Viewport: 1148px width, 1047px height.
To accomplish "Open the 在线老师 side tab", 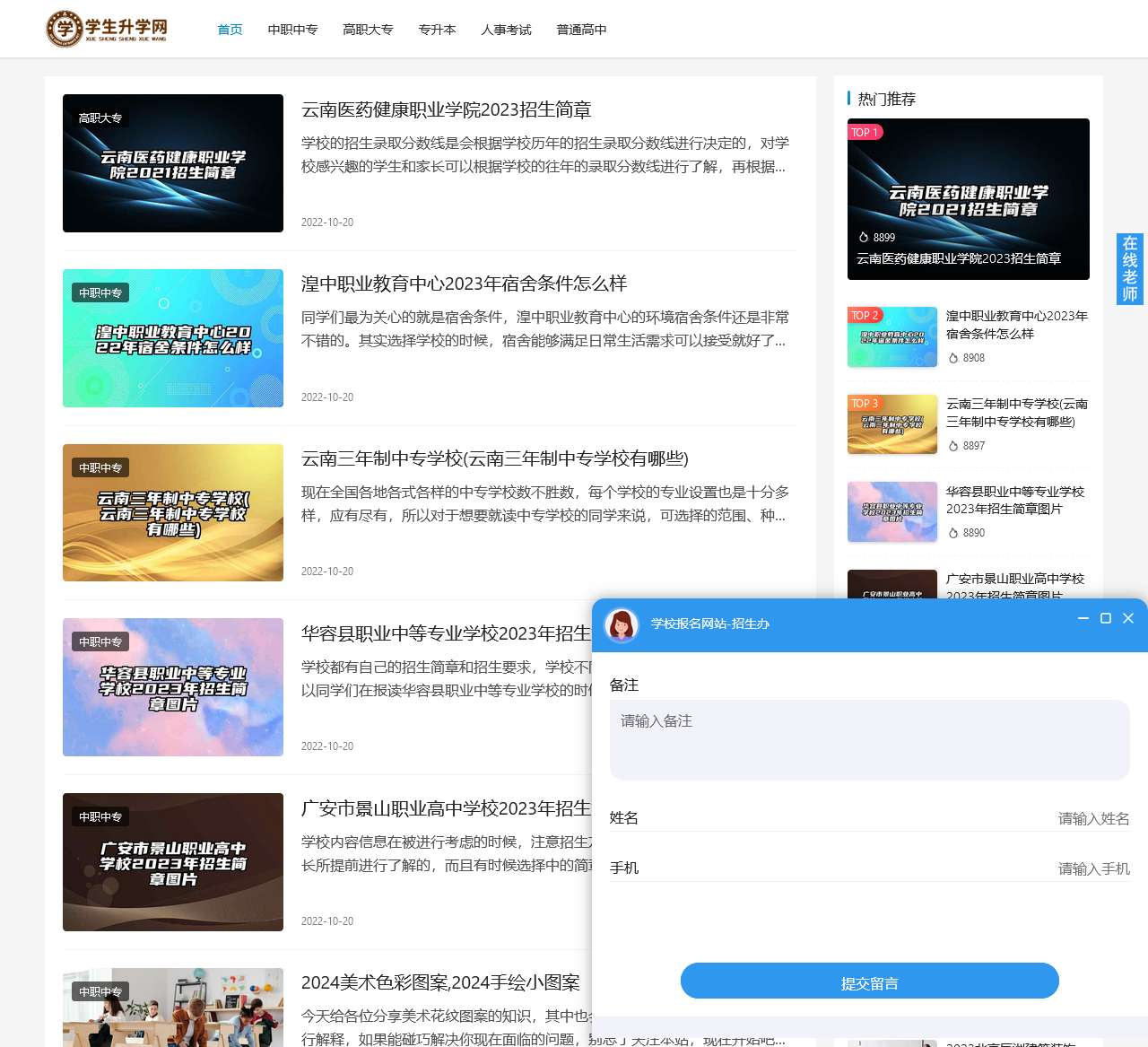I will (x=1130, y=269).
